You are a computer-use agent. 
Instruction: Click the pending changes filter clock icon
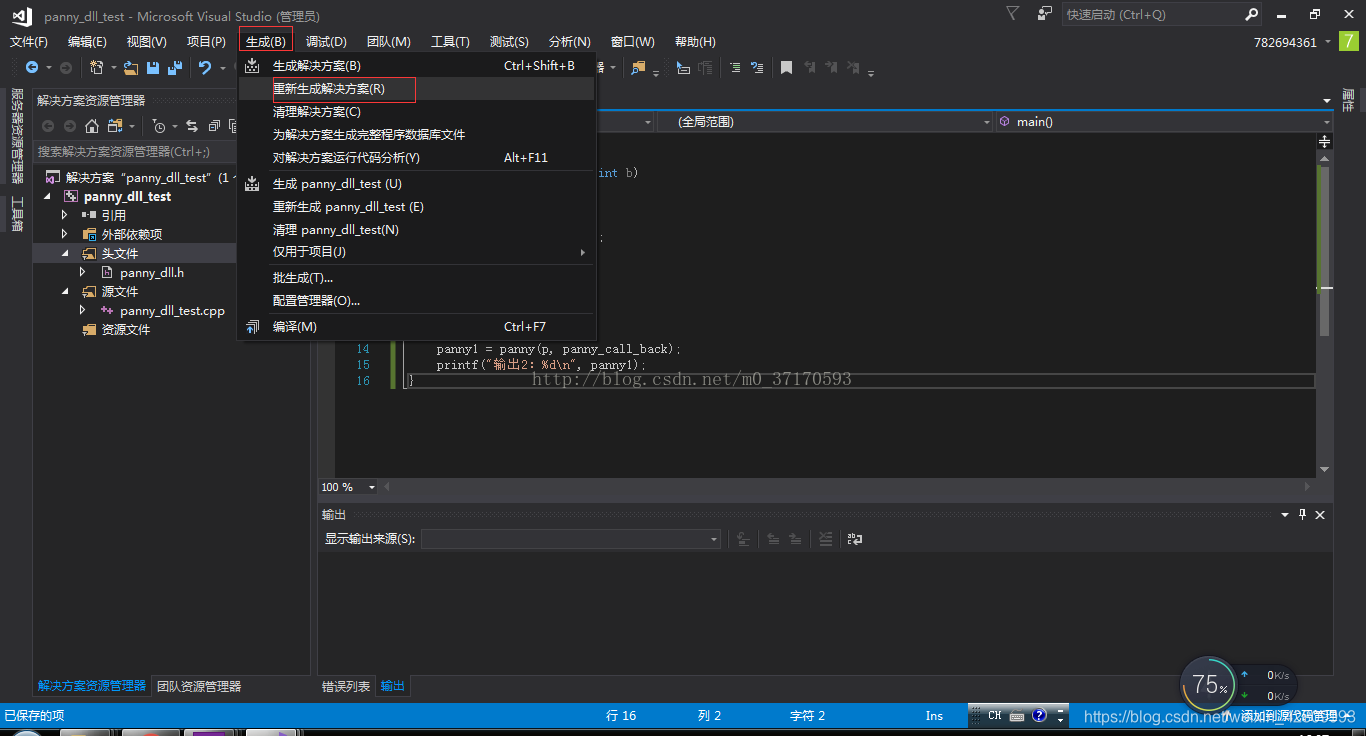click(159, 126)
